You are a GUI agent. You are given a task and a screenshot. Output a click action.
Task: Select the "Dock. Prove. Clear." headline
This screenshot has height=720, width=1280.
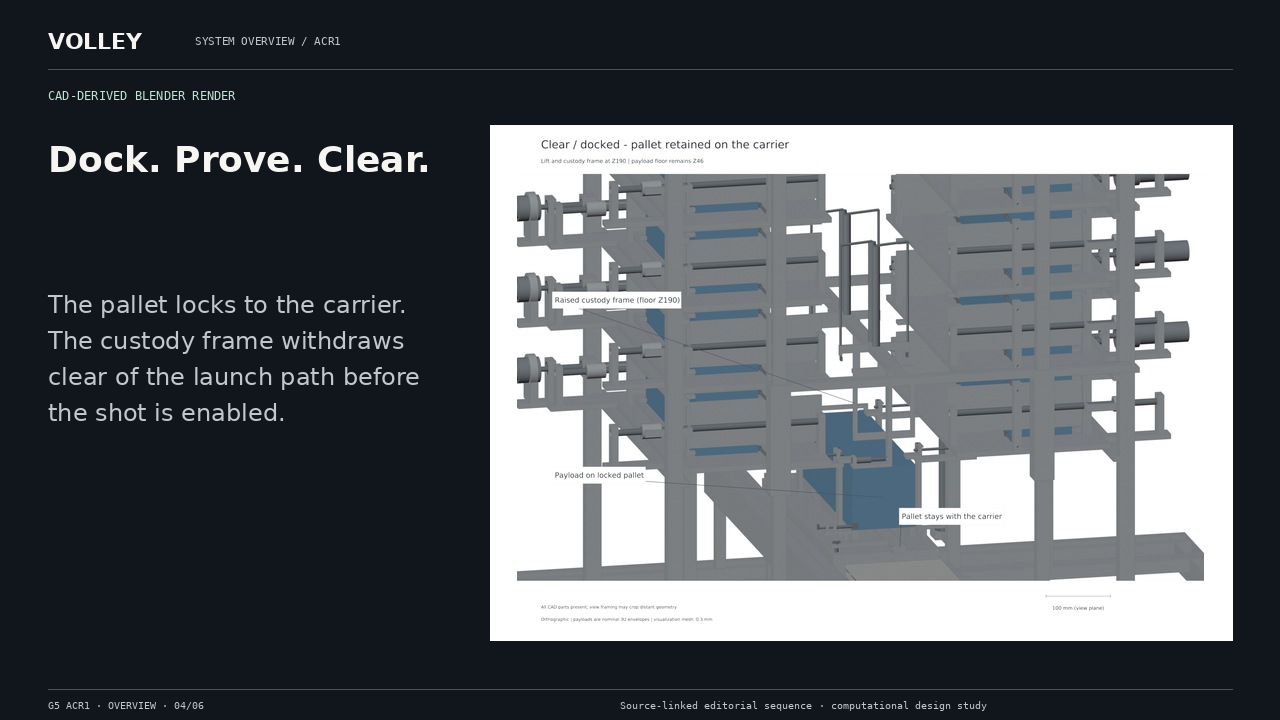[x=239, y=160]
